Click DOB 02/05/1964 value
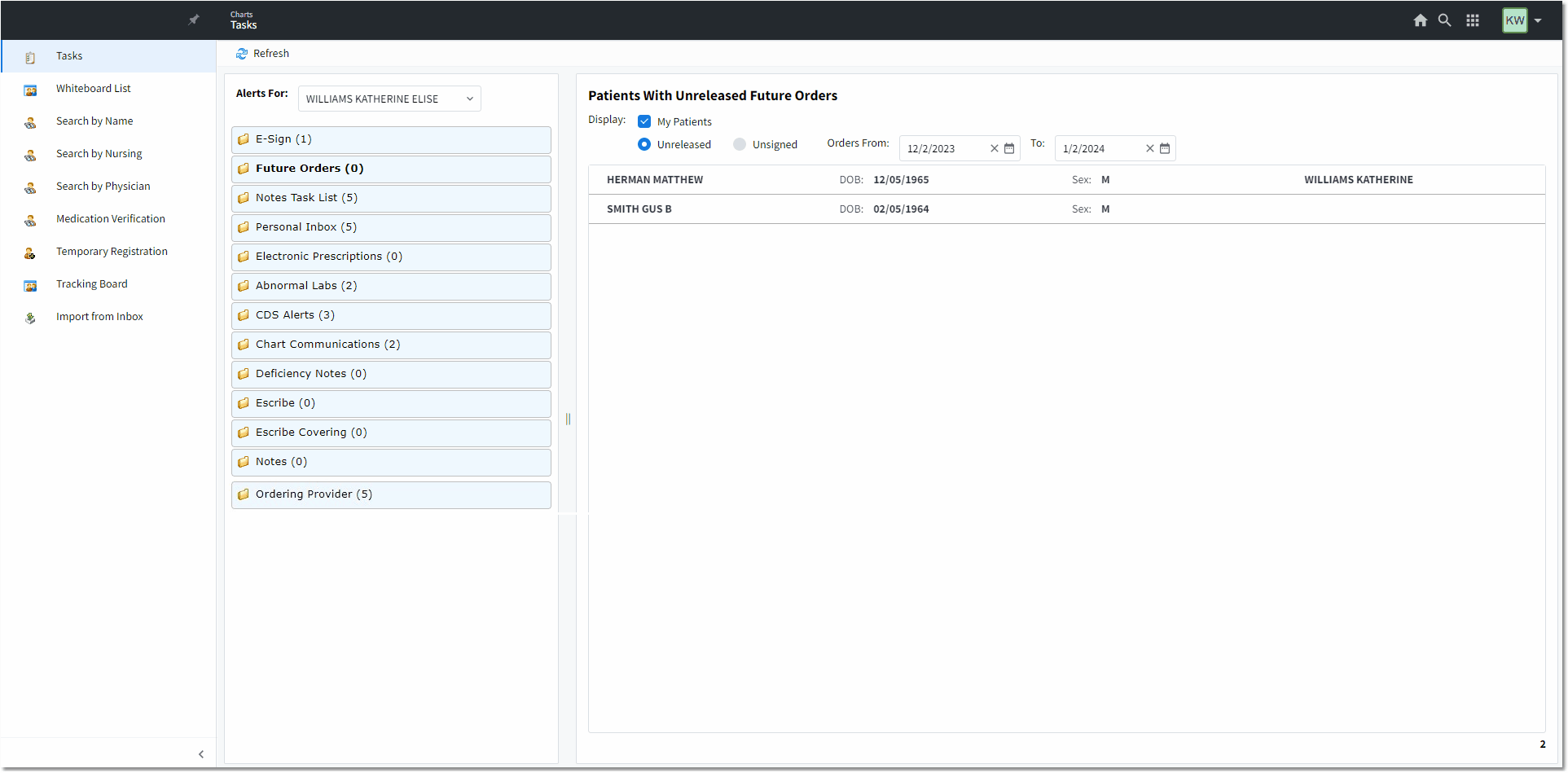Image resolution: width=1568 pixels, height=773 pixels. [x=901, y=209]
